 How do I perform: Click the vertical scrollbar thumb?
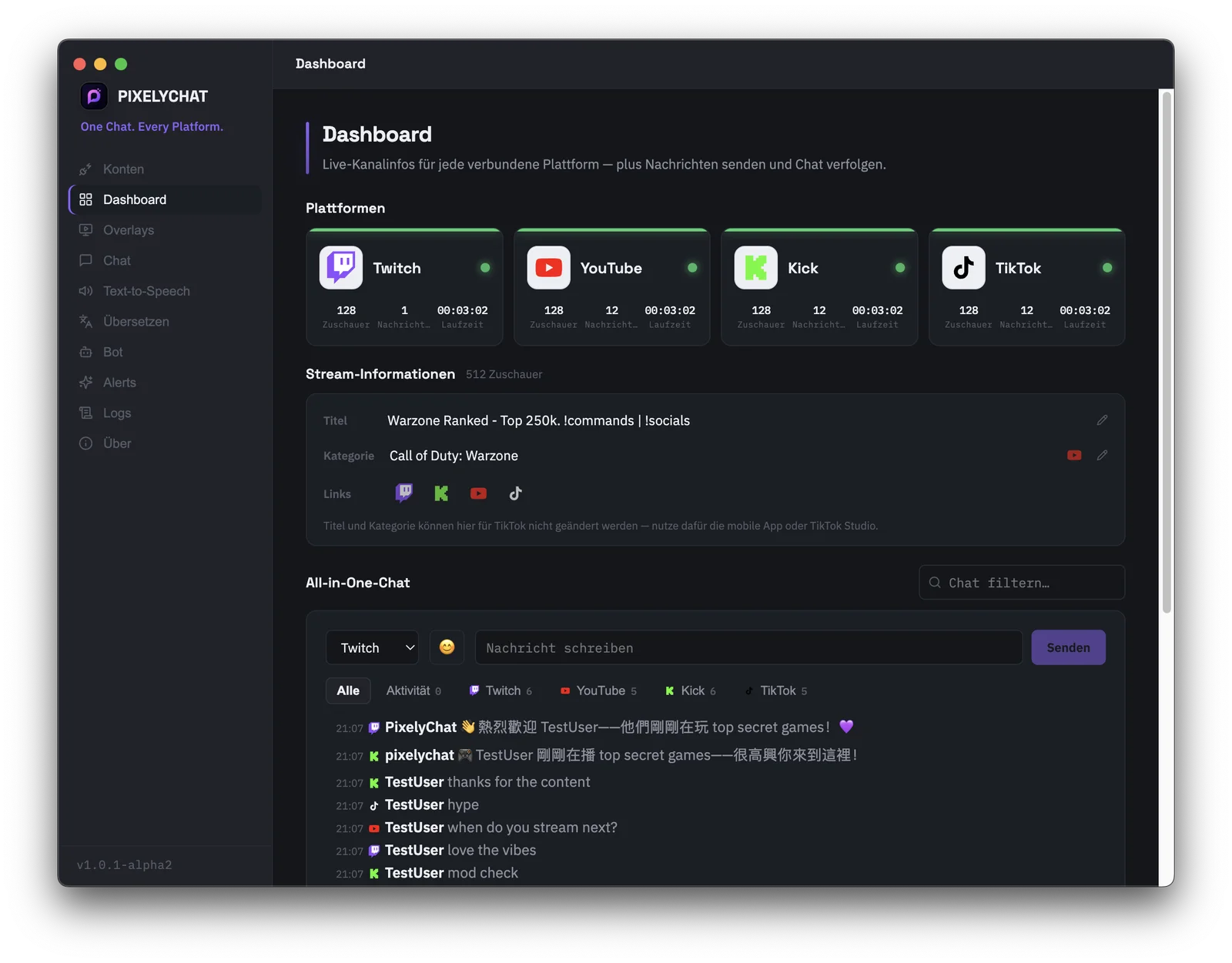1167,353
